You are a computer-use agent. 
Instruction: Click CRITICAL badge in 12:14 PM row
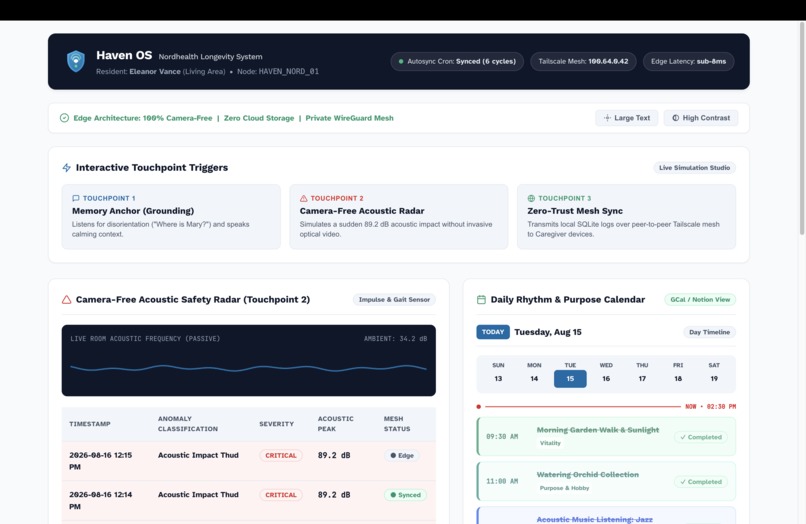click(x=281, y=495)
